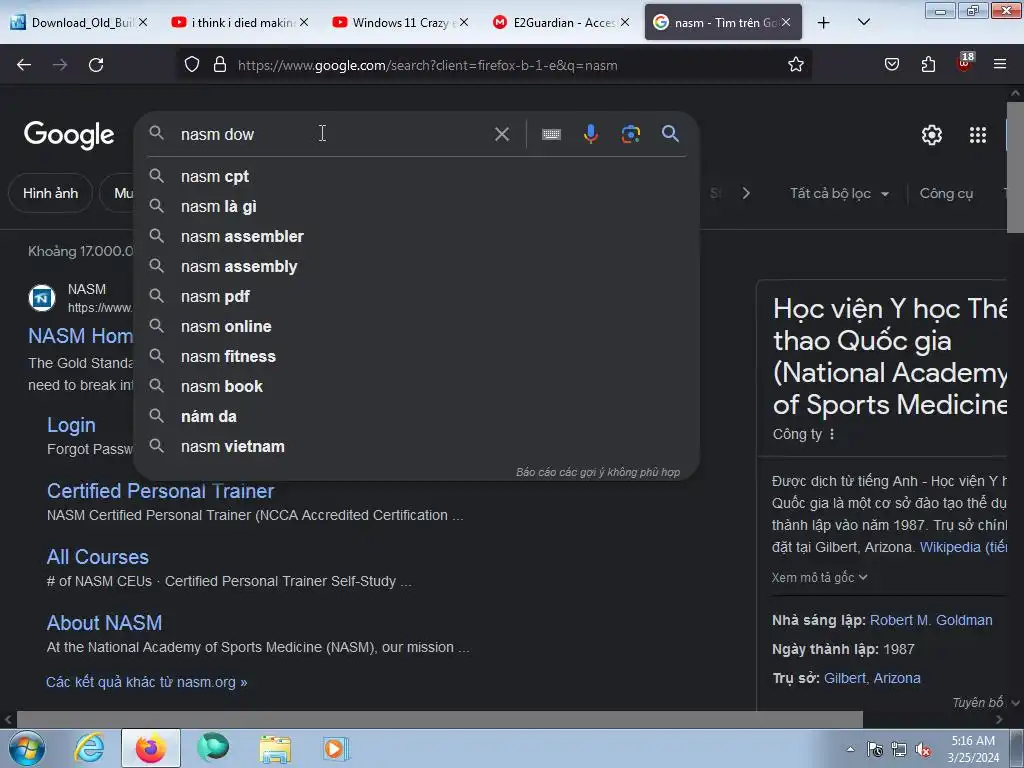Open Google quick settings gear
1024x768 pixels.
[x=931, y=135]
